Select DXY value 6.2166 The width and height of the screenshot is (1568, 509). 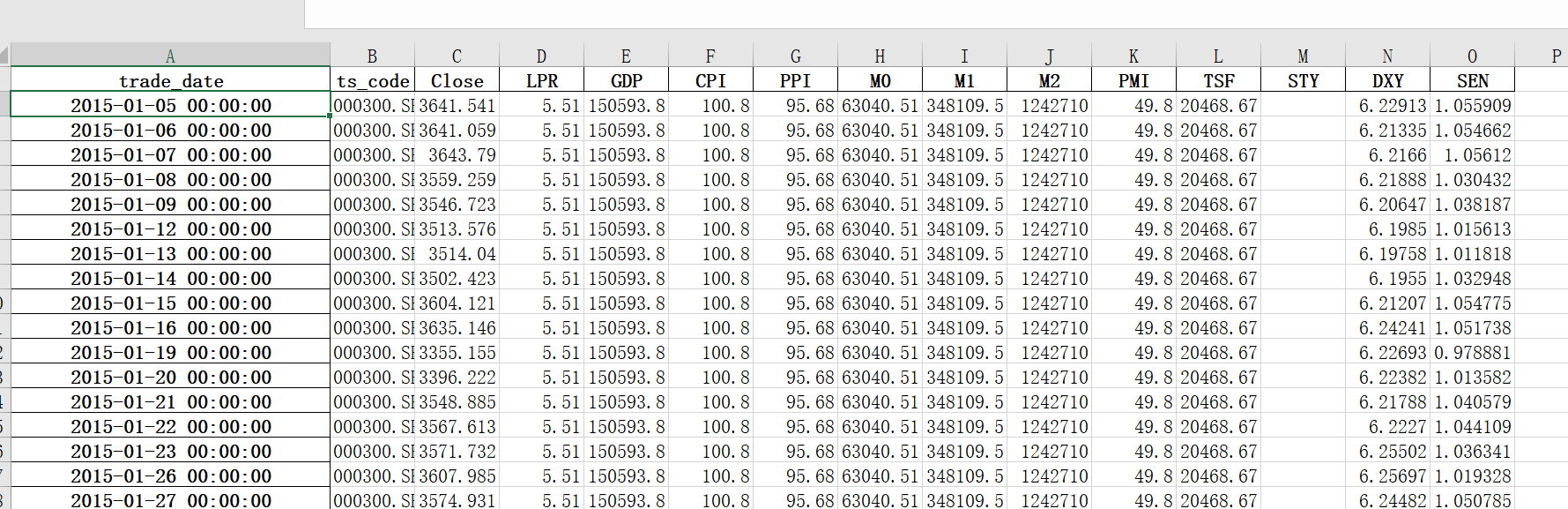pos(1387,154)
